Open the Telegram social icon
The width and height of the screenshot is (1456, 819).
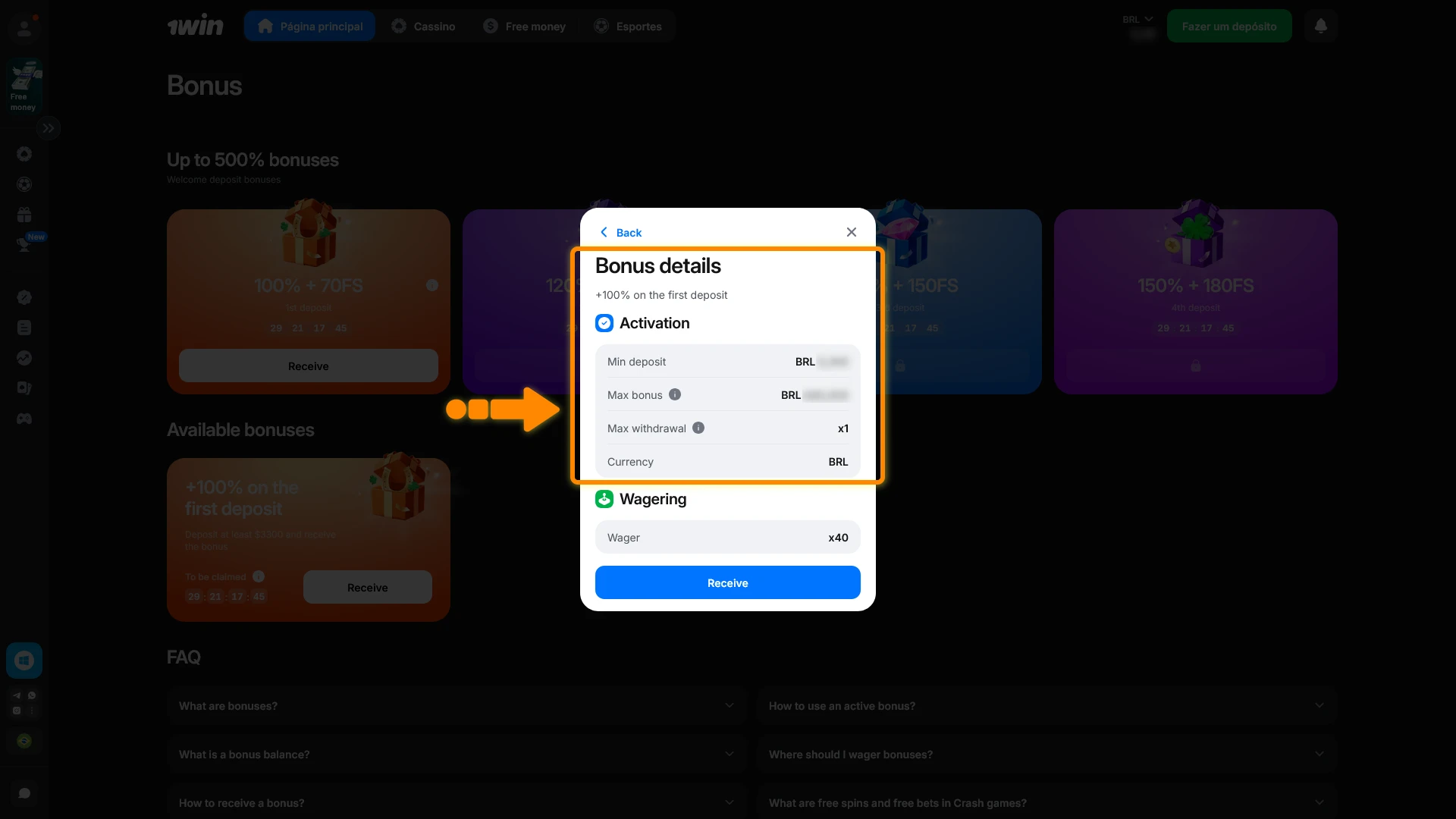(x=17, y=695)
